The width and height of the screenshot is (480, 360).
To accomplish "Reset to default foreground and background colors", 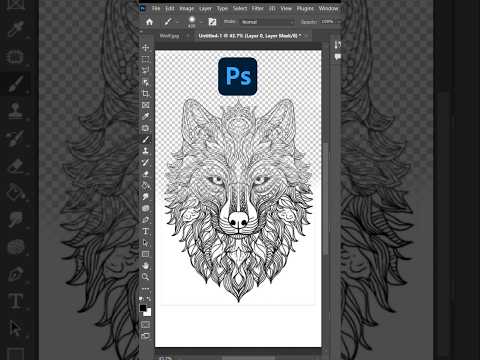I will [141, 299].
